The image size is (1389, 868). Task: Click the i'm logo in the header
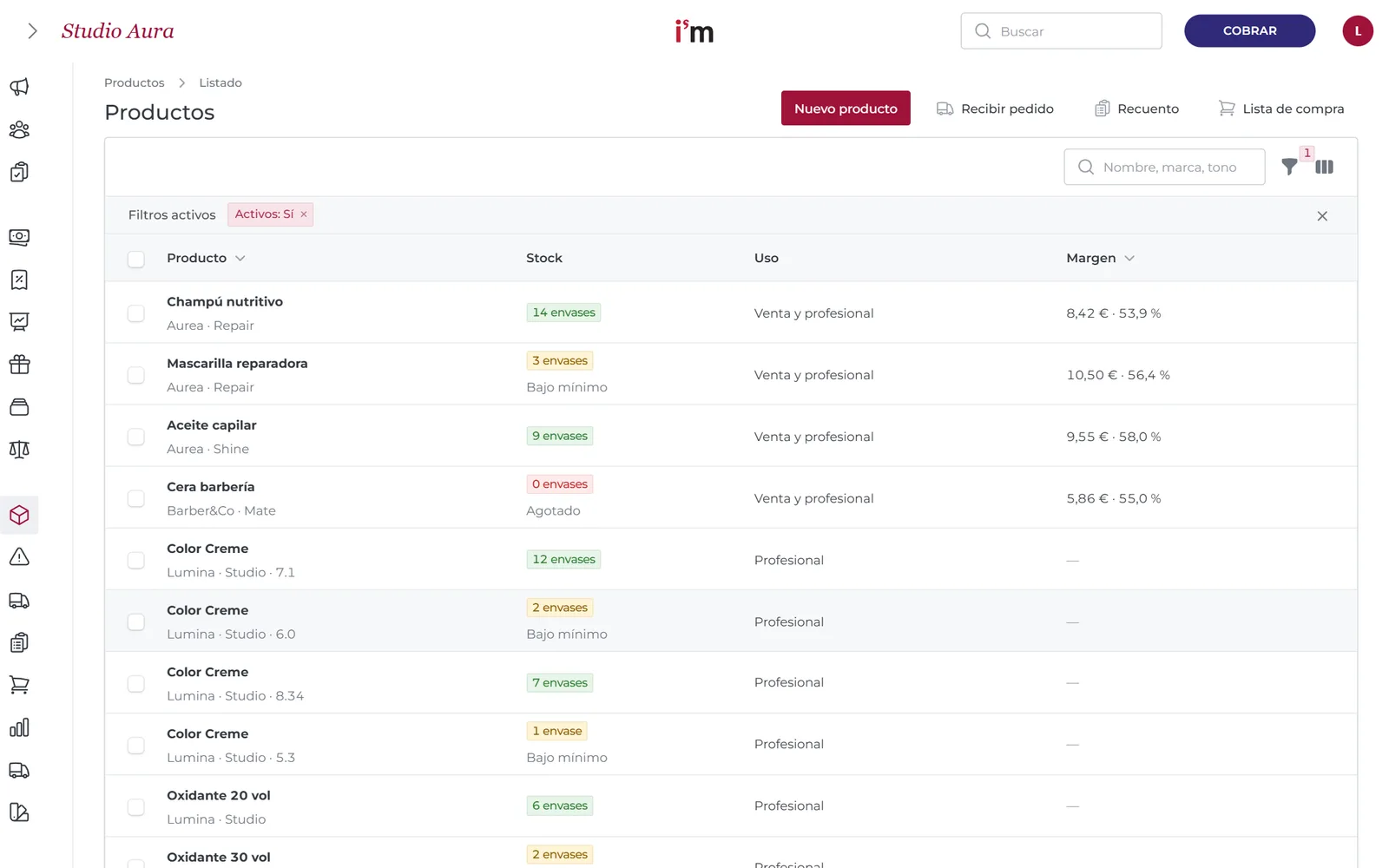point(694,31)
